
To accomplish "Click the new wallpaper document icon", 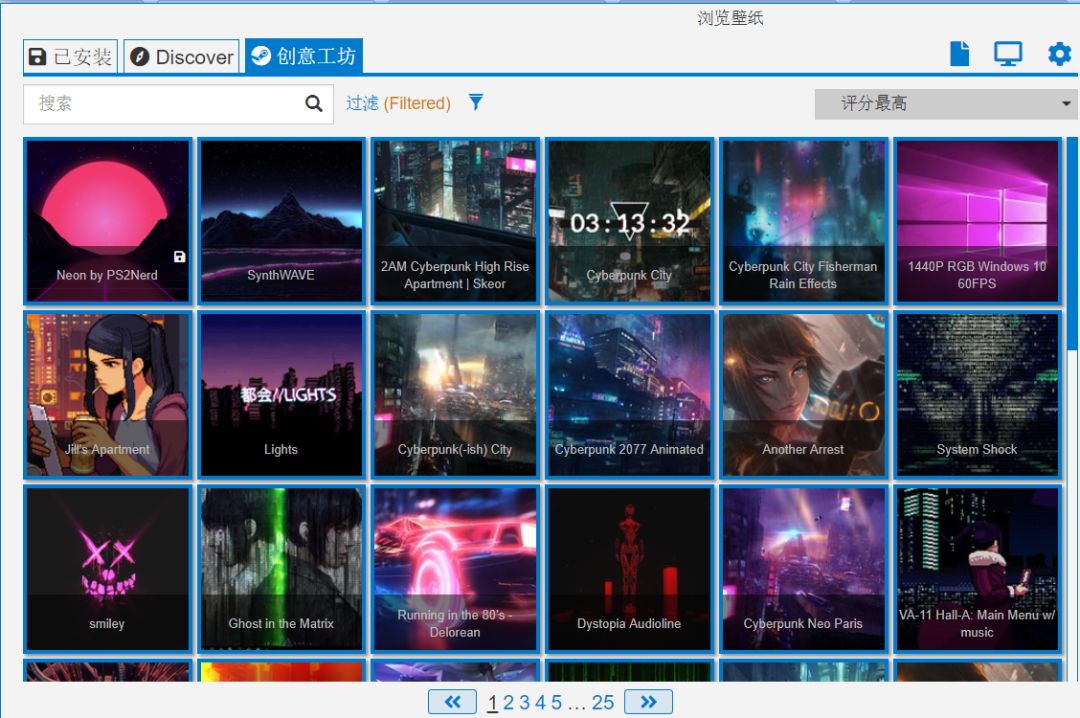I will (958, 53).
